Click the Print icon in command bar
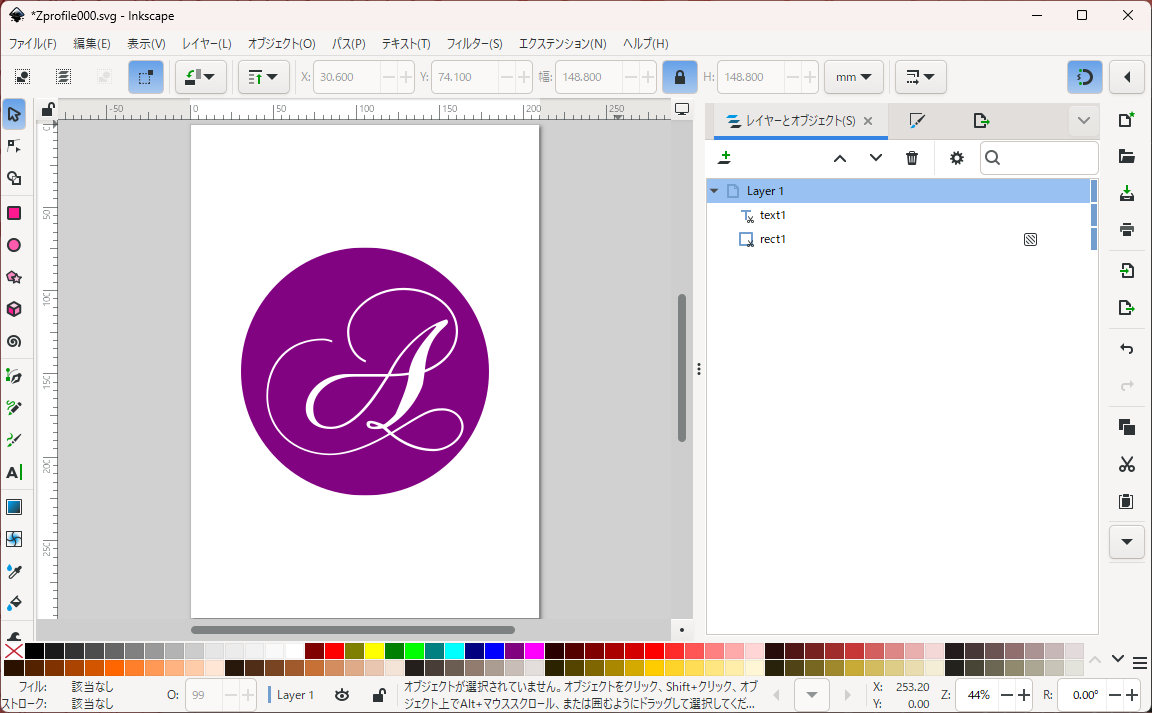Viewport: 1152px width, 713px height. tap(1126, 229)
